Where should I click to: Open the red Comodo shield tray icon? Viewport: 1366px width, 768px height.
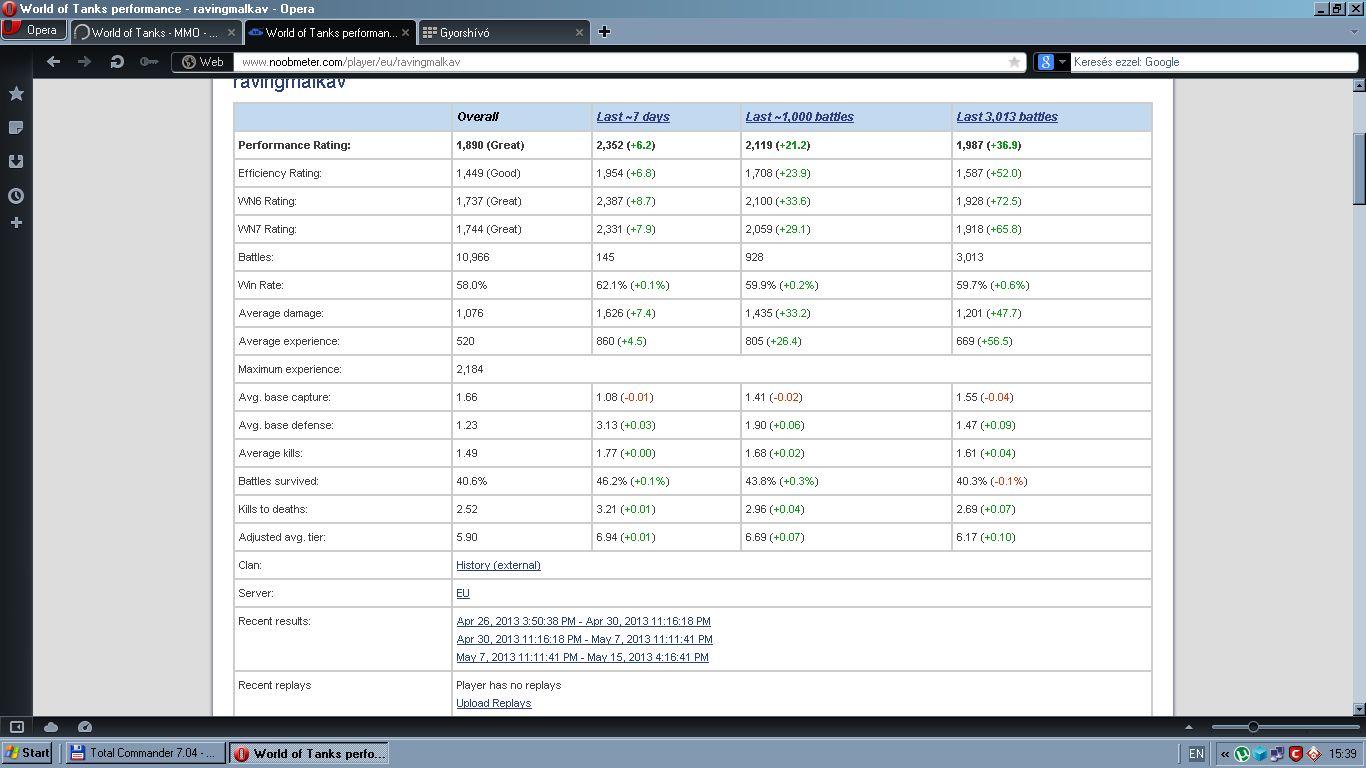(1295, 754)
